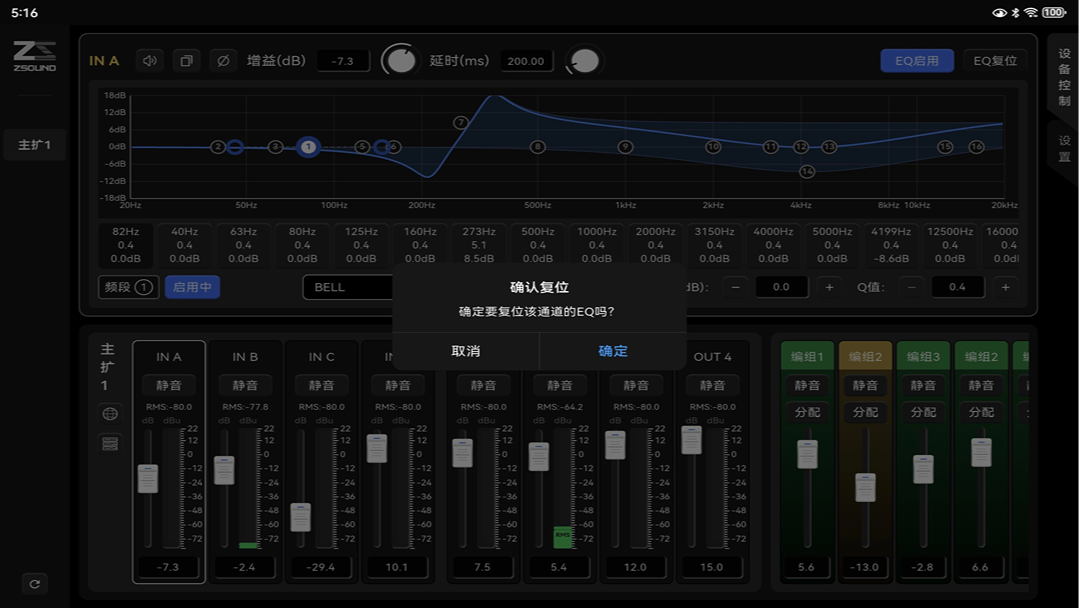Click the gain knob beside 增益(dB)
1080x608 pixels.
400,60
